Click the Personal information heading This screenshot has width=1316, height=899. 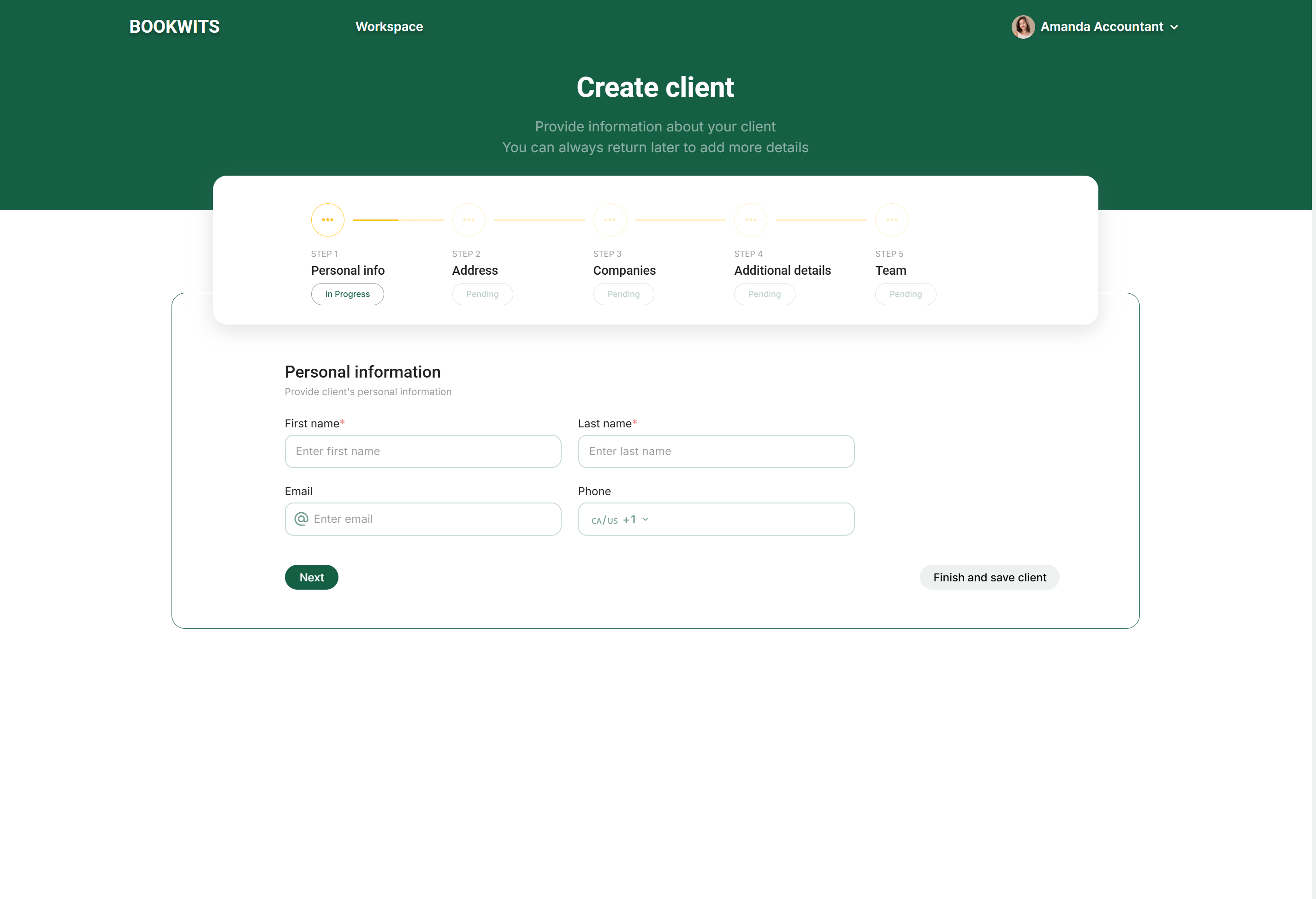pos(362,372)
